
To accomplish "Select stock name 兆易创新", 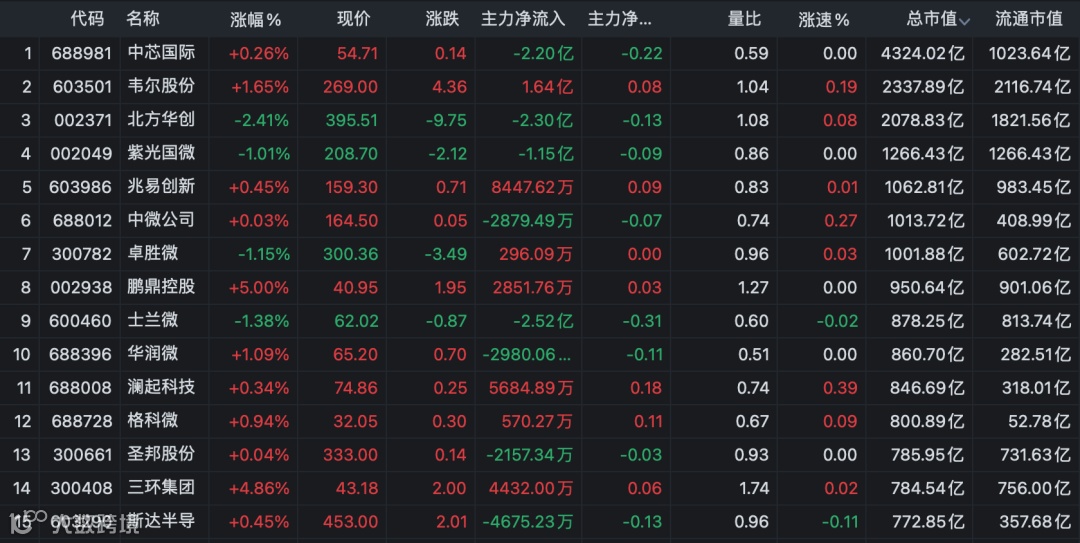I will pyautogui.click(x=161, y=187).
